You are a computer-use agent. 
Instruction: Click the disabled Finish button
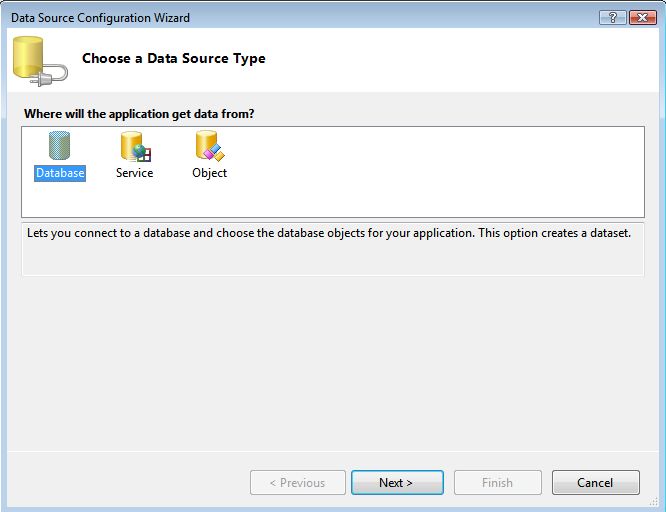click(497, 483)
